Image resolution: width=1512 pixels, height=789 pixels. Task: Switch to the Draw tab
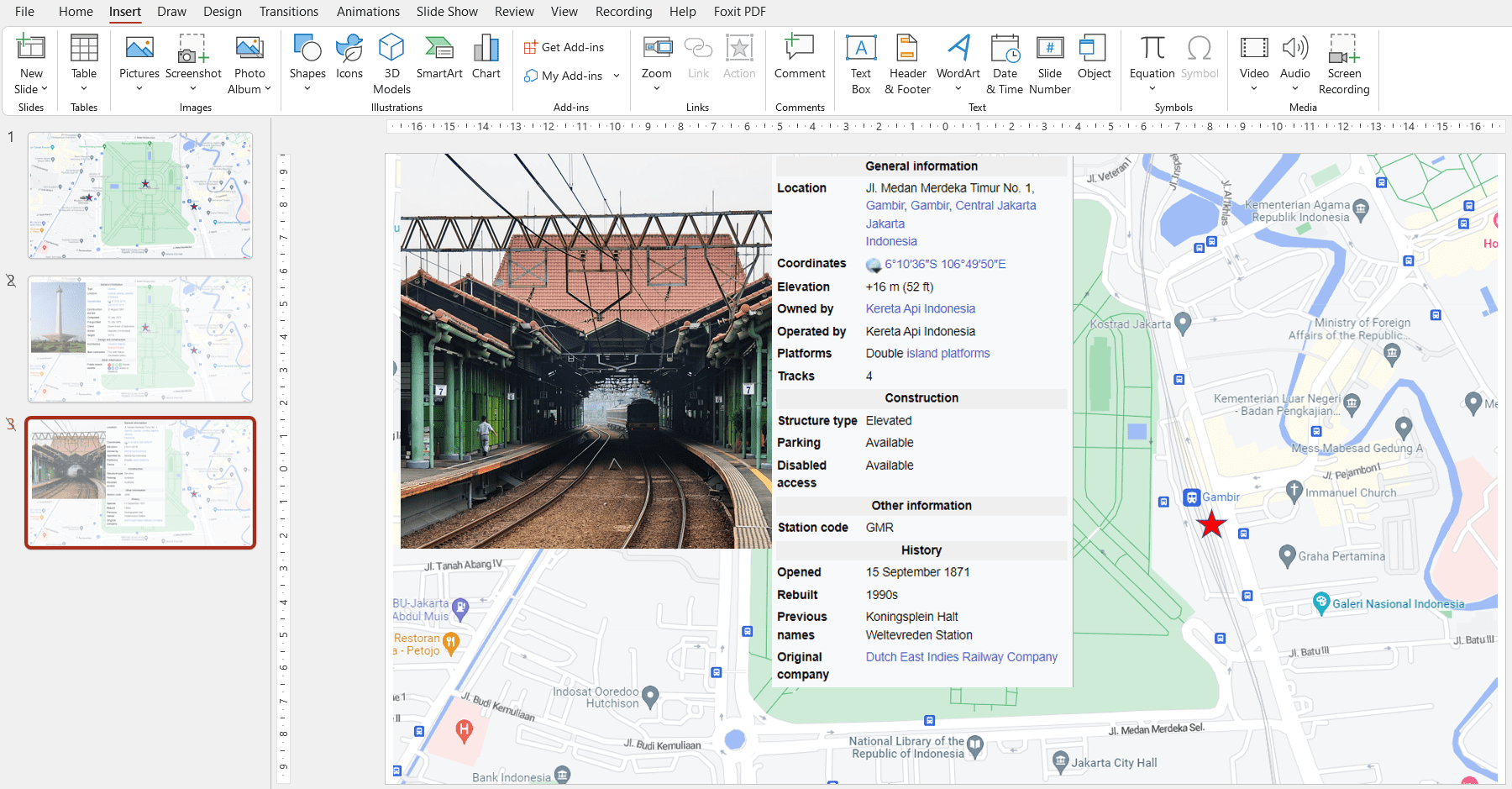pyautogui.click(x=171, y=12)
